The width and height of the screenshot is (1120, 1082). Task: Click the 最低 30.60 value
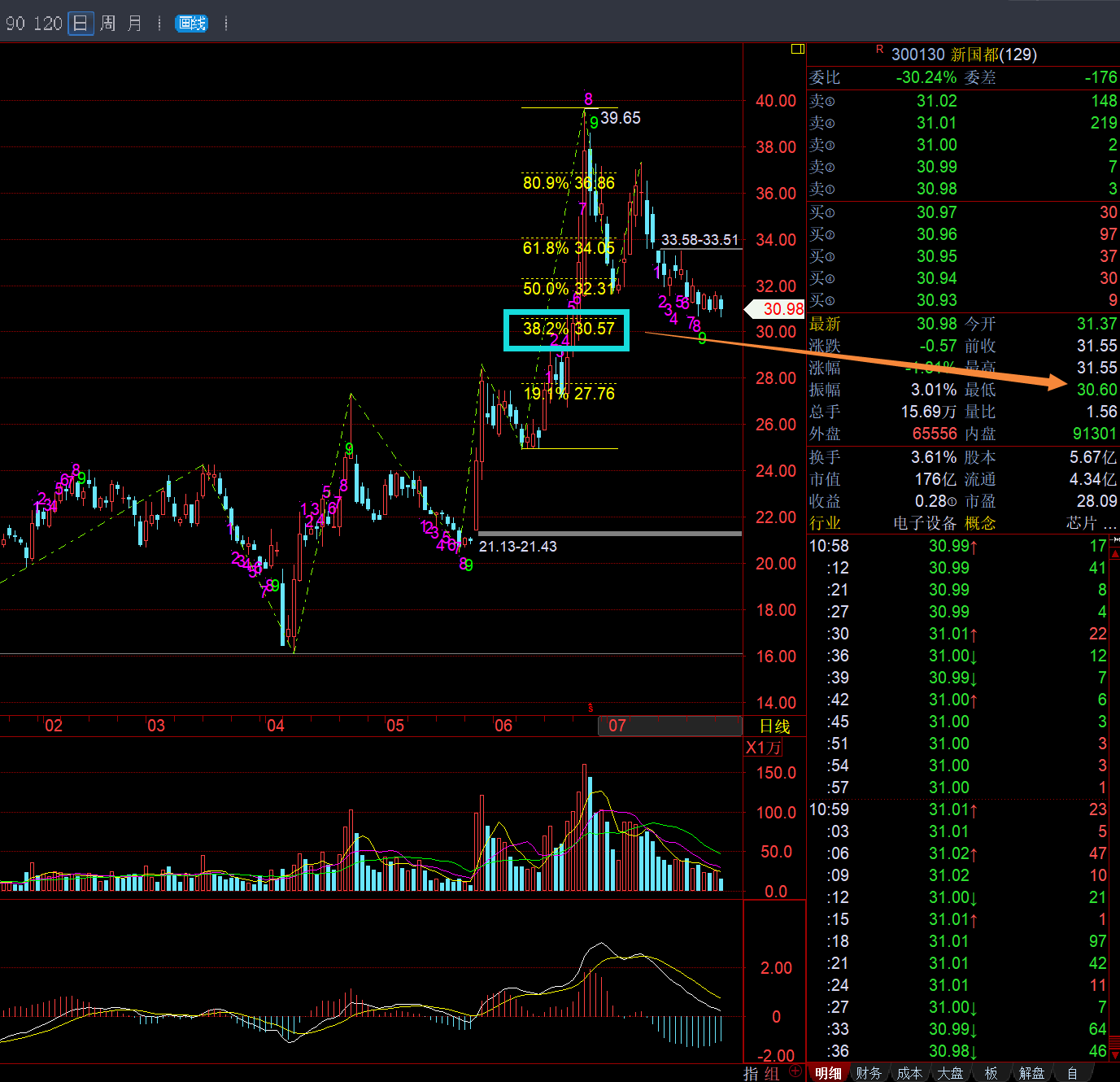coord(1097,390)
